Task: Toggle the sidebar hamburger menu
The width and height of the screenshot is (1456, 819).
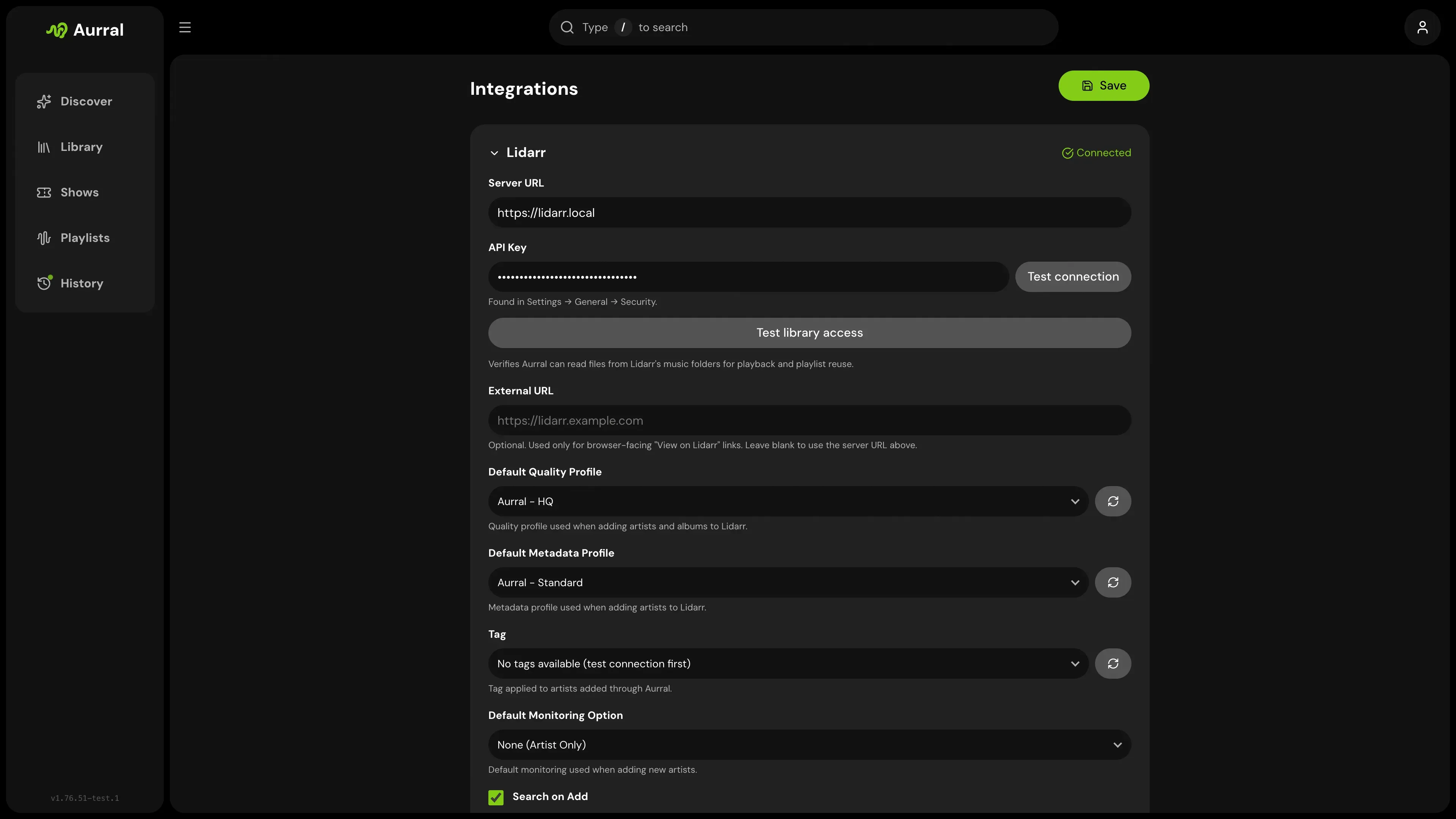Action: coord(185,27)
